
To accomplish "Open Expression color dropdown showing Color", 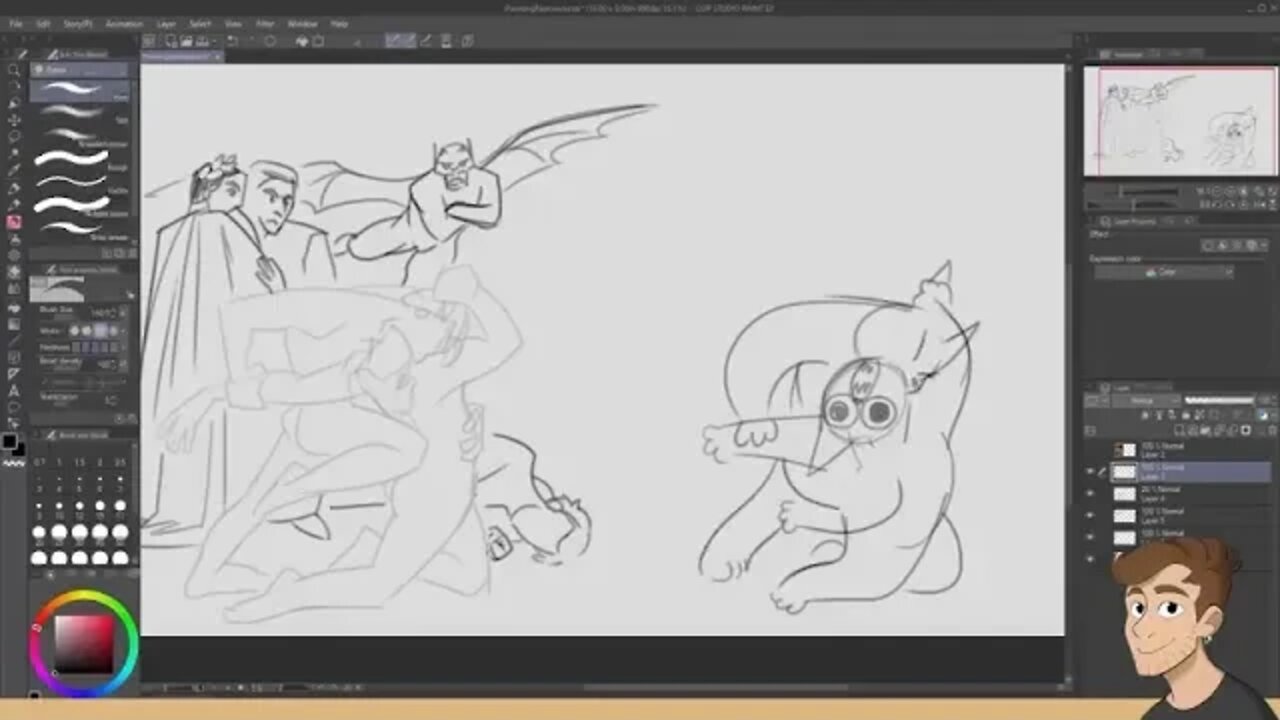I will click(1164, 272).
